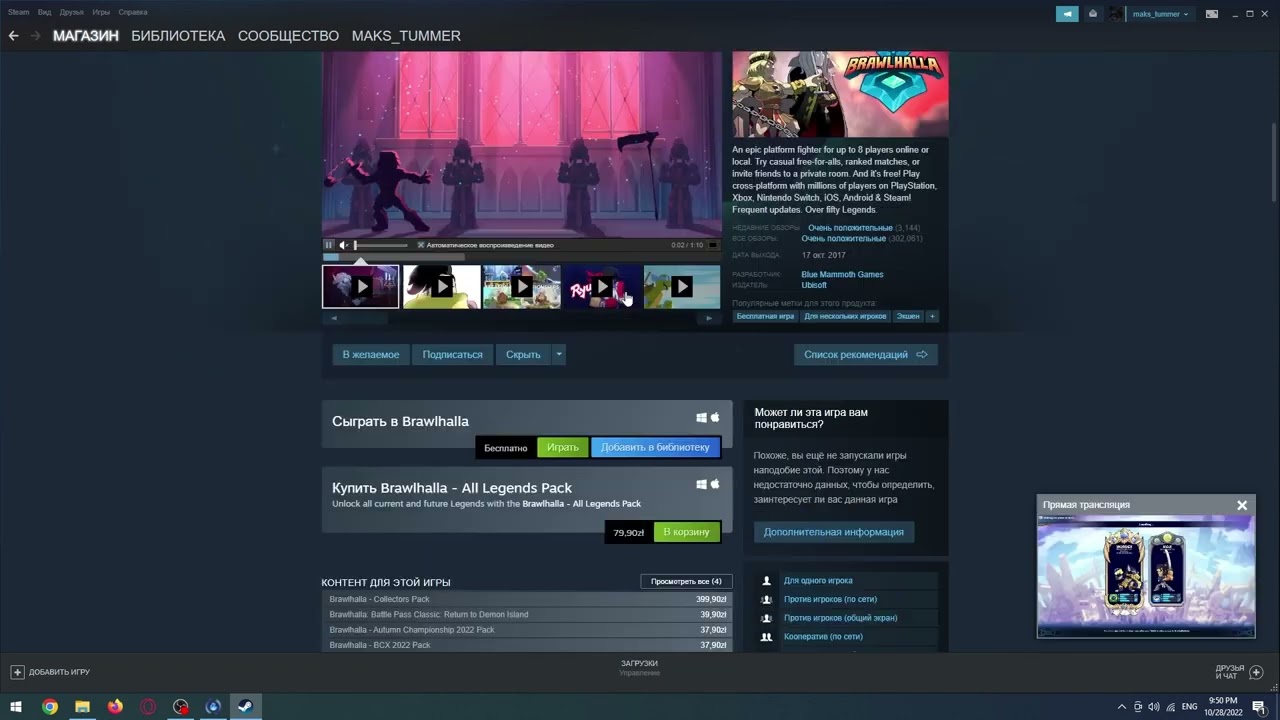Select the Экшен tag
Image resolution: width=1280 pixels, height=720 pixels.
[908, 316]
